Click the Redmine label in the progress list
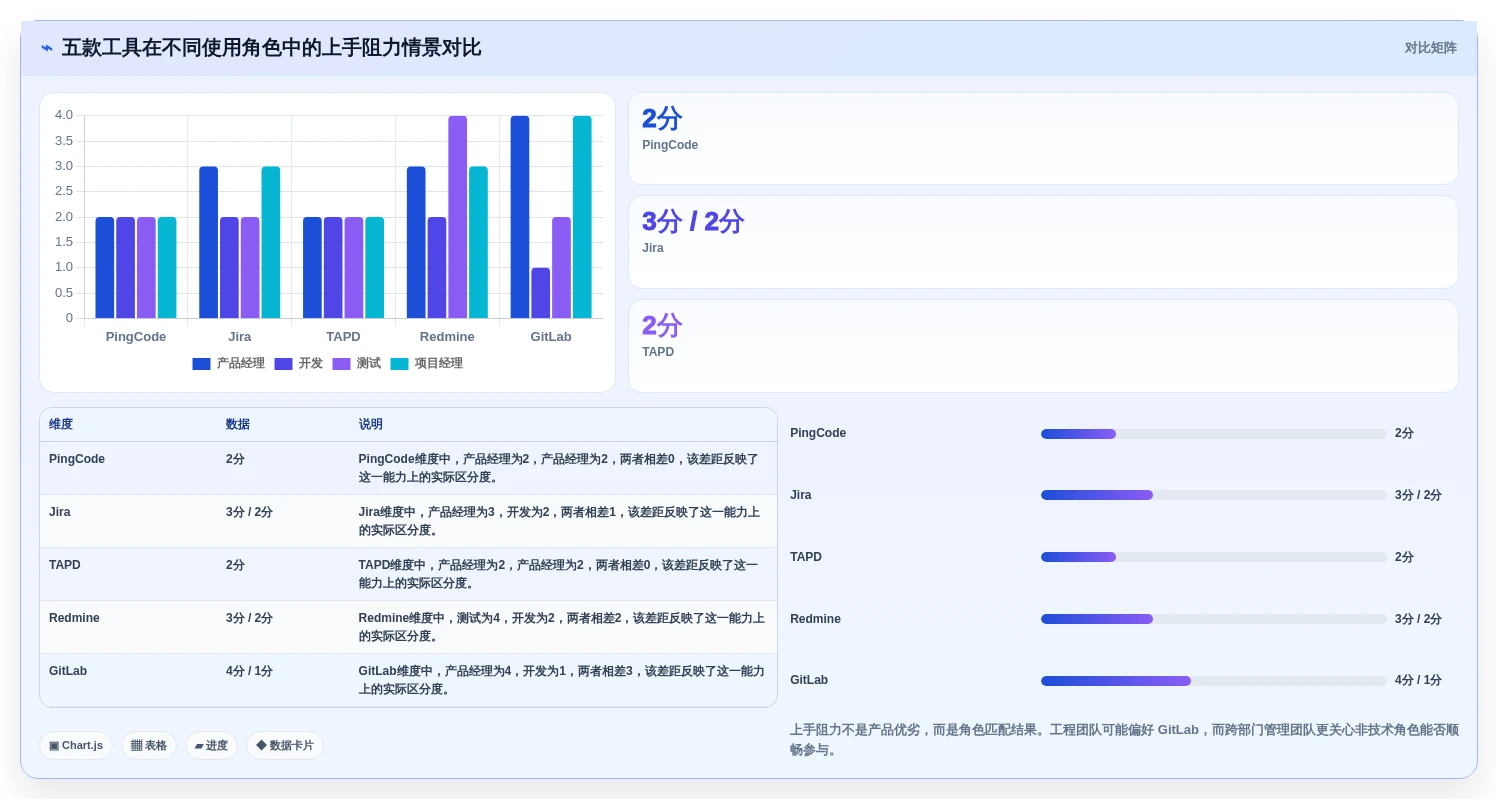 pyautogui.click(x=815, y=619)
